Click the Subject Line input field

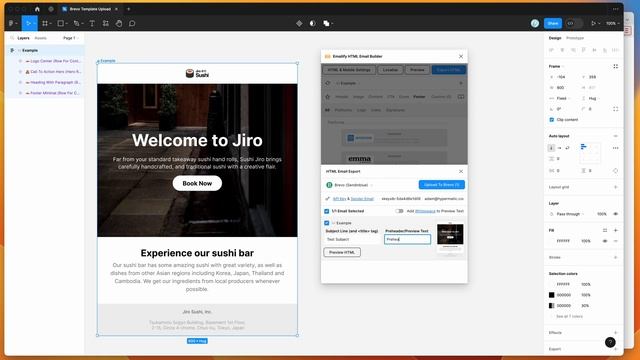click(x=352, y=240)
